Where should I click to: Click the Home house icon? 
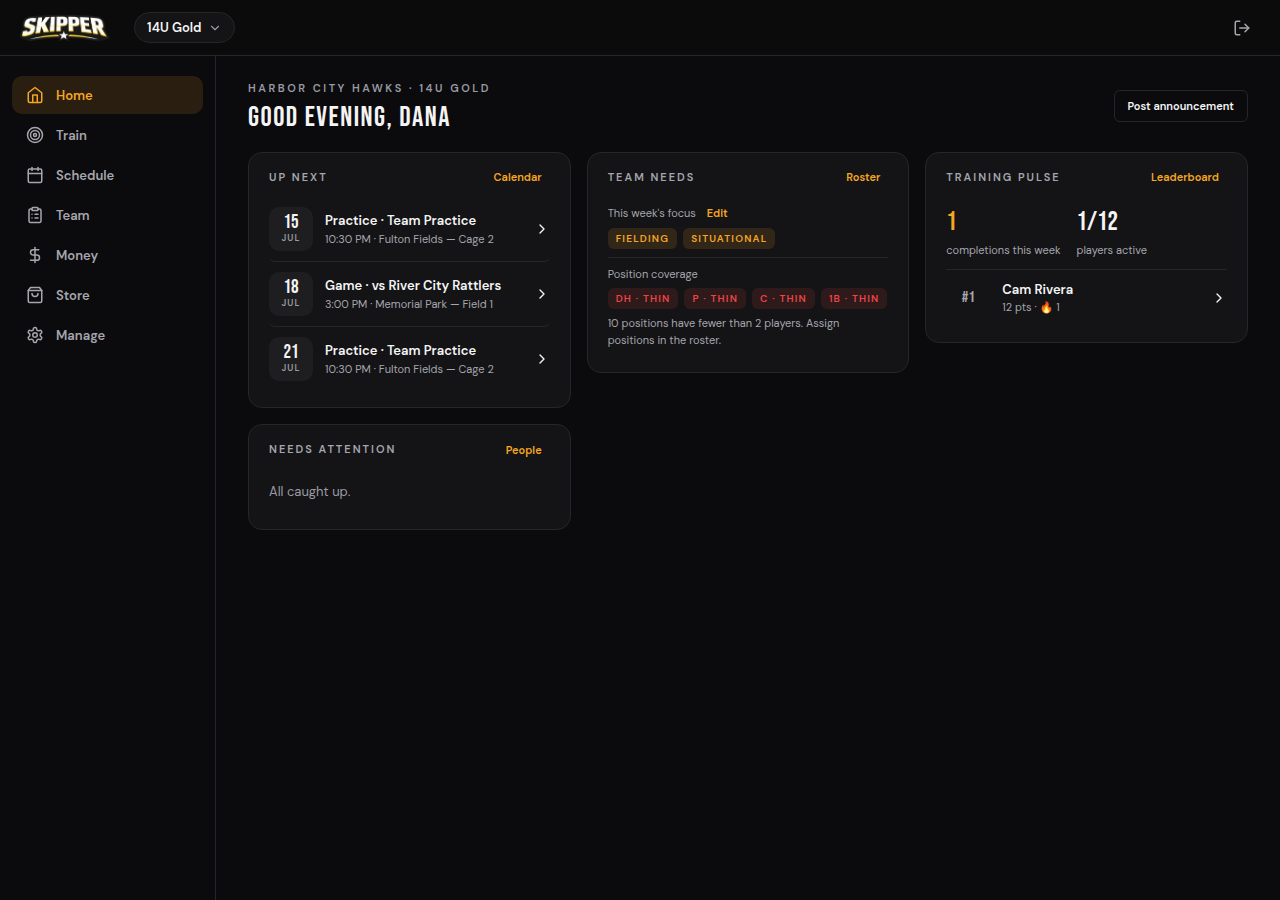(x=35, y=95)
